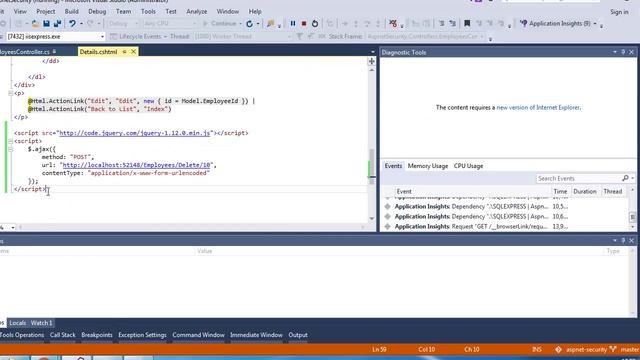This screenshot has height=360, width=640.
Task: Click the new version of Internet Explorer link
Action: 538,107
